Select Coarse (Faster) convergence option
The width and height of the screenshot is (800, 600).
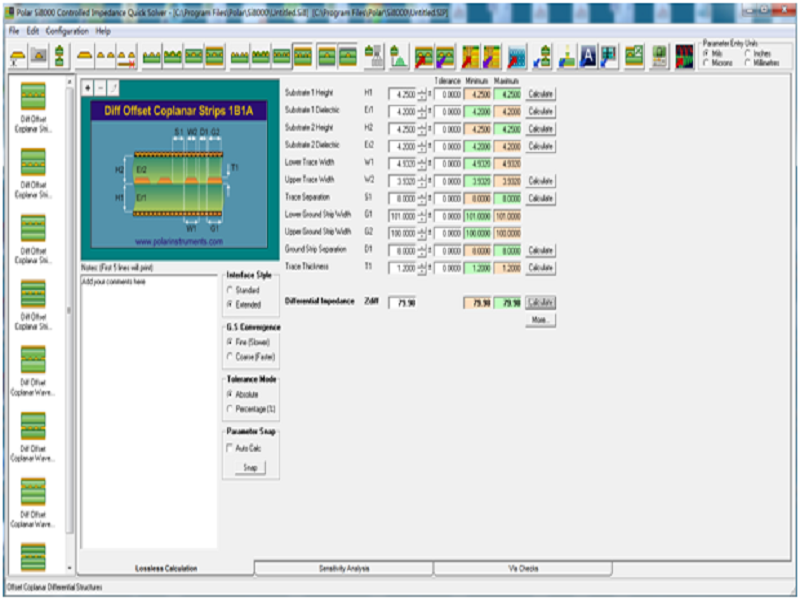click(231, 356)
